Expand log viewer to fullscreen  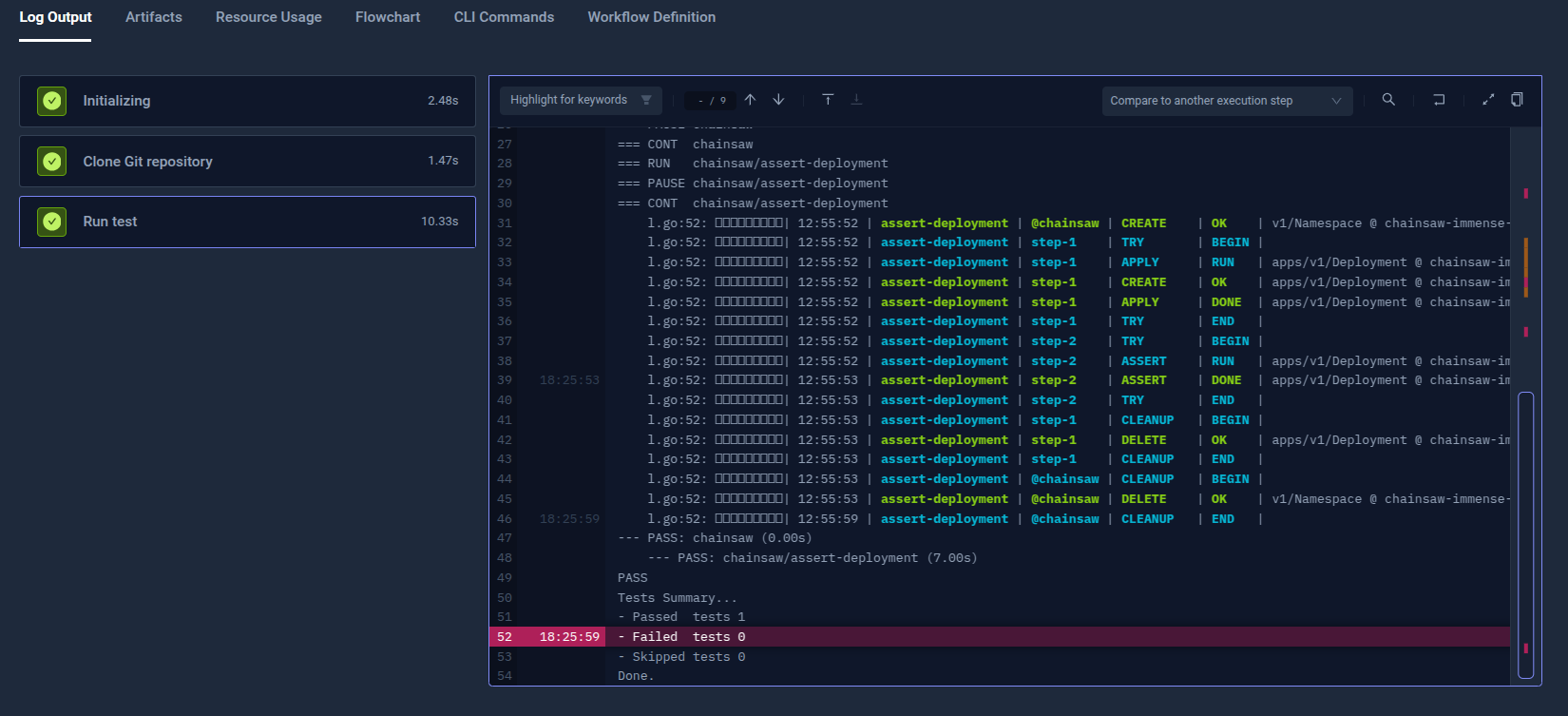coord(1488,100)
